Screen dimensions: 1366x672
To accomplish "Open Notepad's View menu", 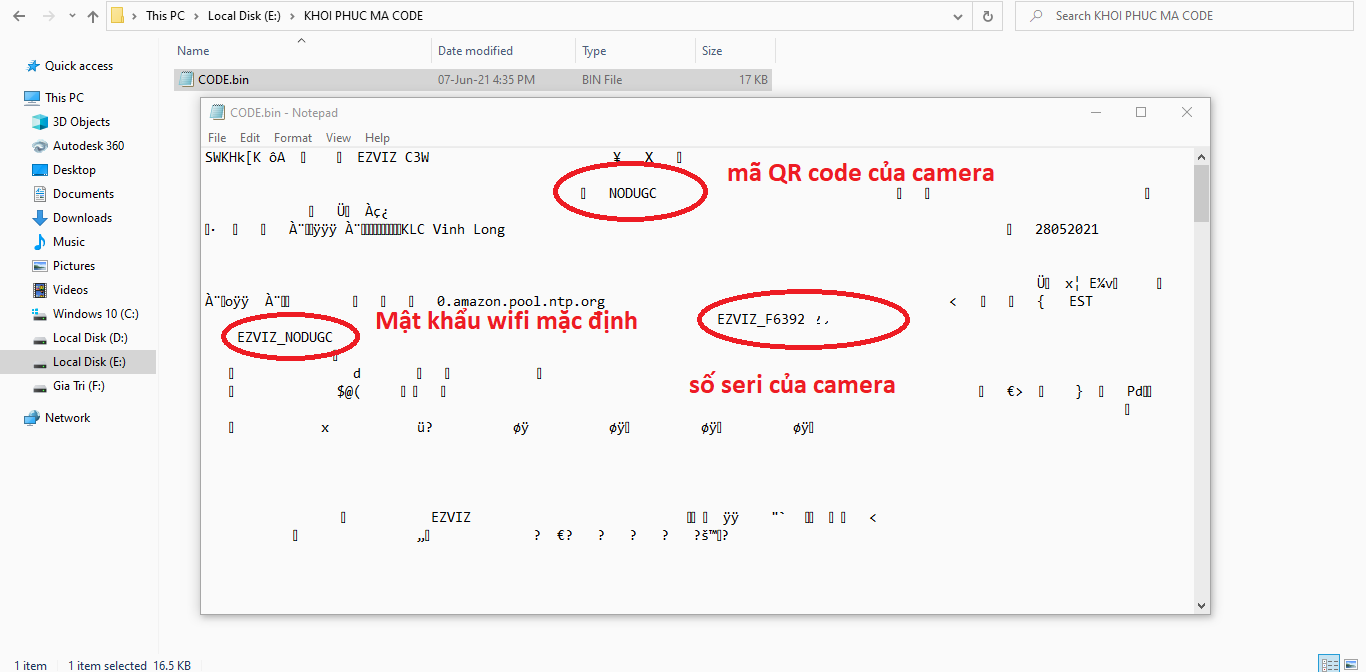I will [x=339, y=138].
